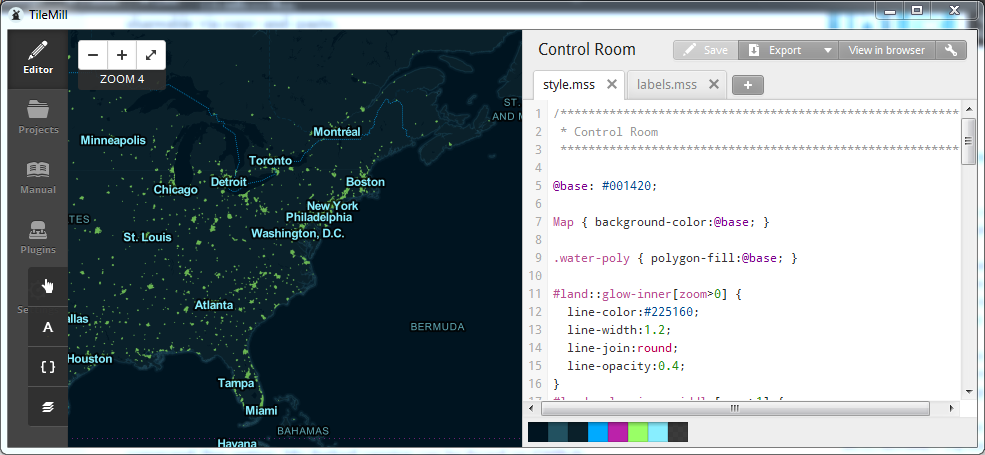Pick the dark teal color swatch

coord(558,432)
